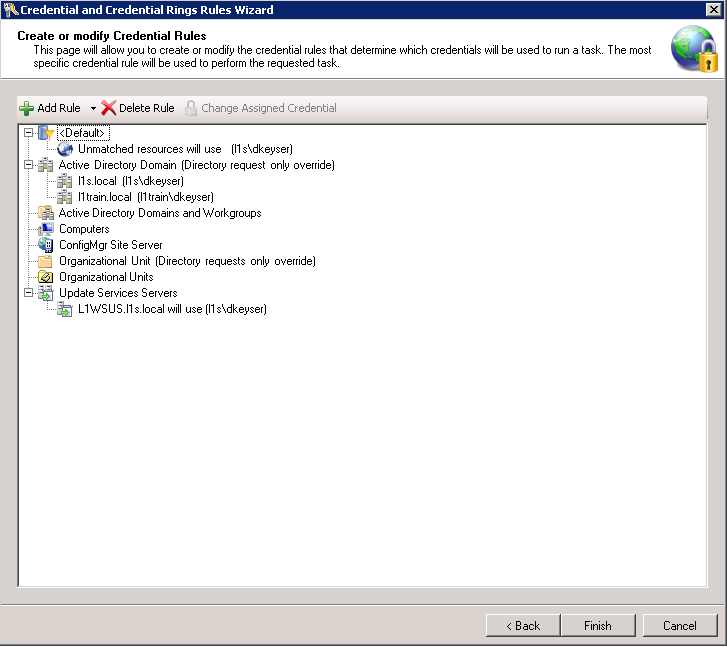Click the Add Rule toolbar label
The height and width of the screenshot is (647, 727).
[x=58, y=108]
